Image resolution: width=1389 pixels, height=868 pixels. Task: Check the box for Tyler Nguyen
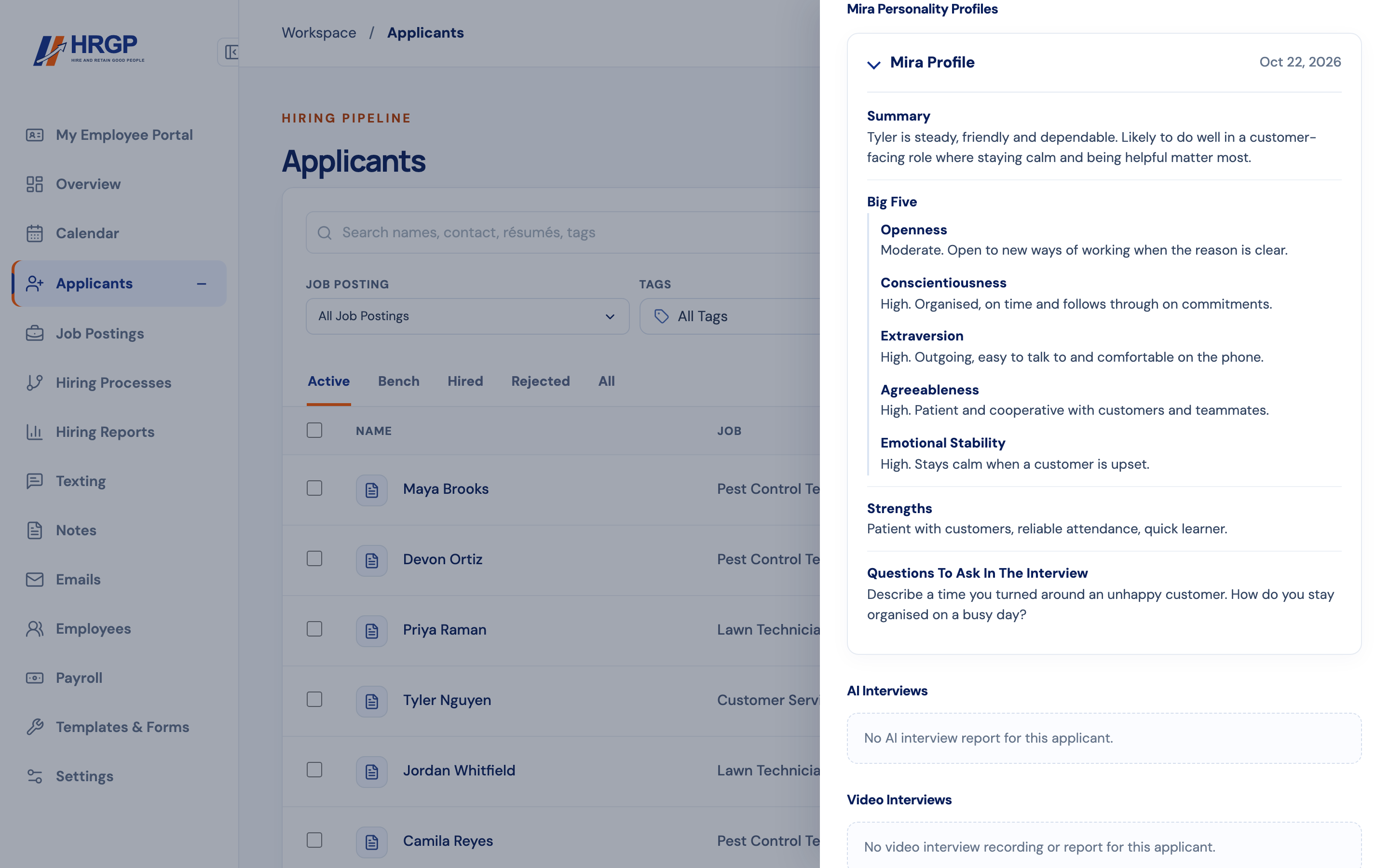(x=314, y=699)
